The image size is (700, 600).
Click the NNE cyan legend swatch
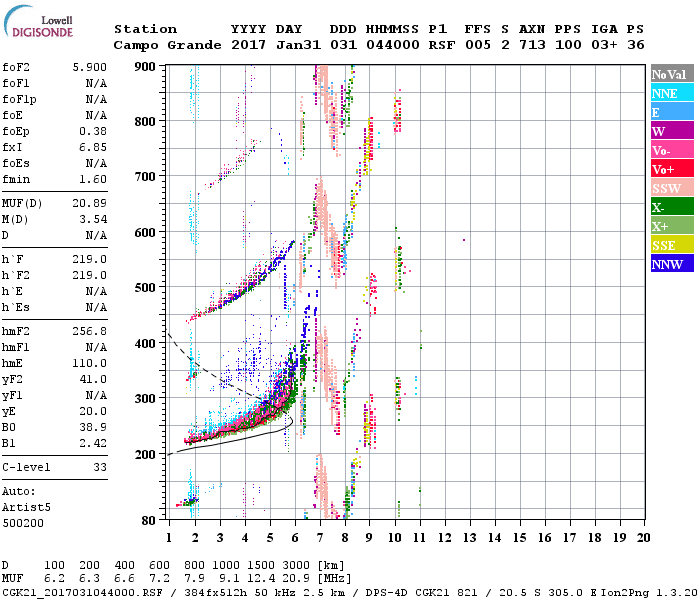point(668,93)
